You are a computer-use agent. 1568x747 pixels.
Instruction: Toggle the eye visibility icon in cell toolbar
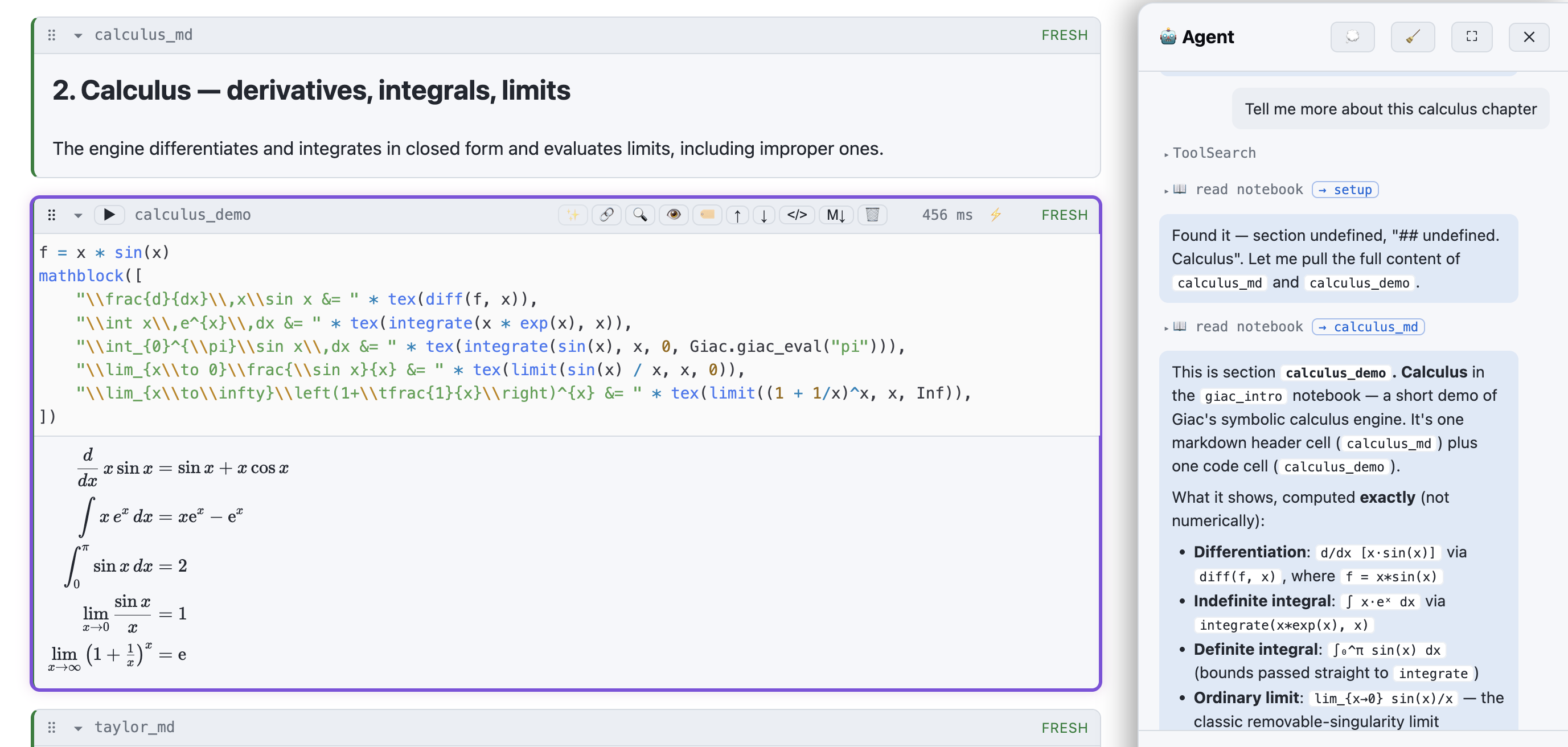click(673, 214)
